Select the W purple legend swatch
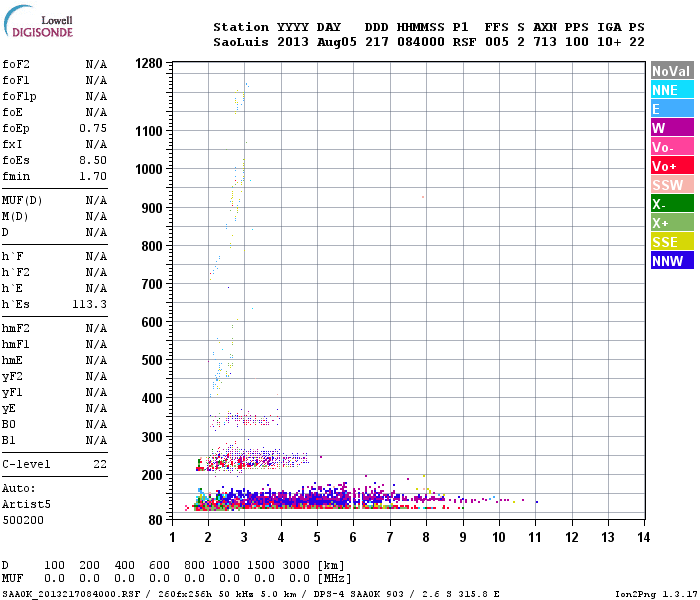700x600 pixels. point(672,128)
